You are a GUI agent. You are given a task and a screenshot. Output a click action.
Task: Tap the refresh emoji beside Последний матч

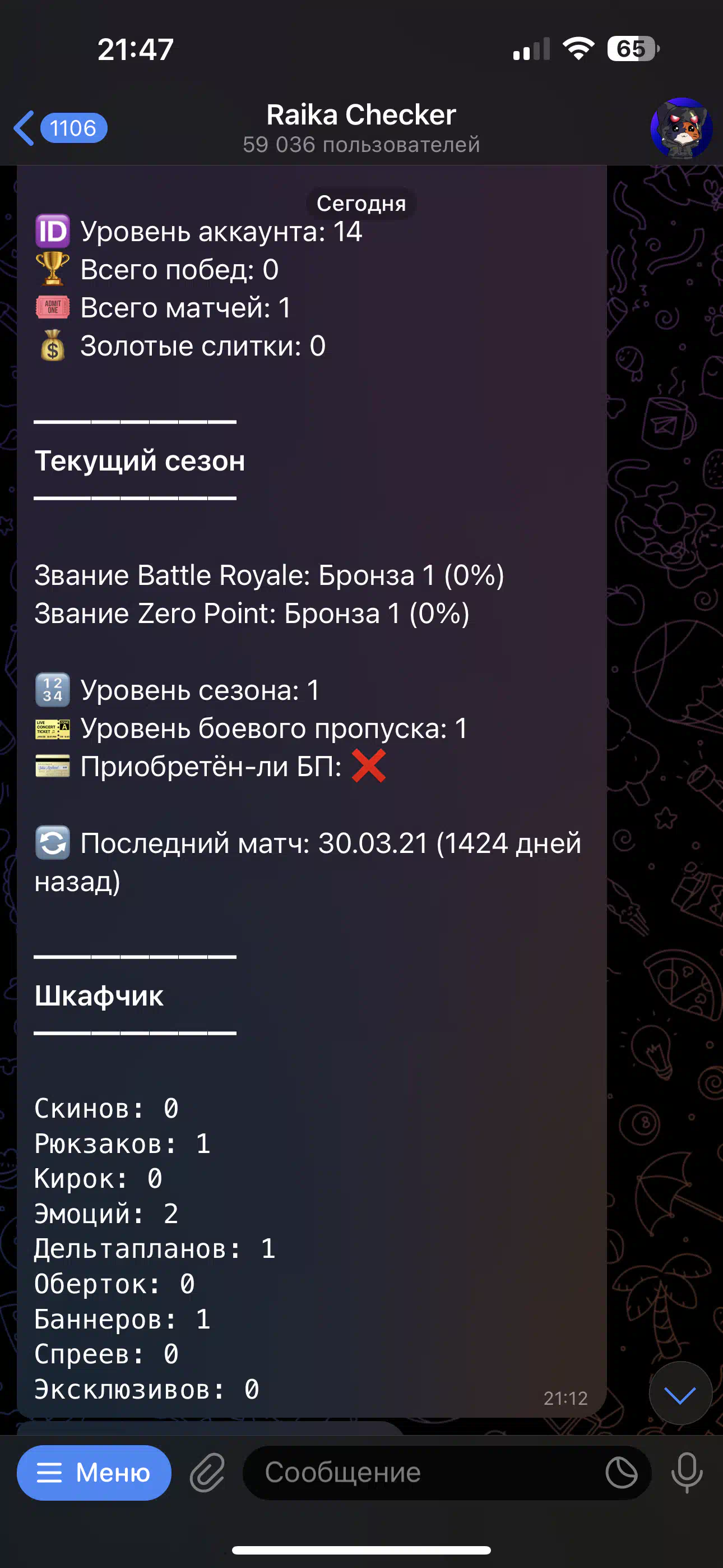52,842
